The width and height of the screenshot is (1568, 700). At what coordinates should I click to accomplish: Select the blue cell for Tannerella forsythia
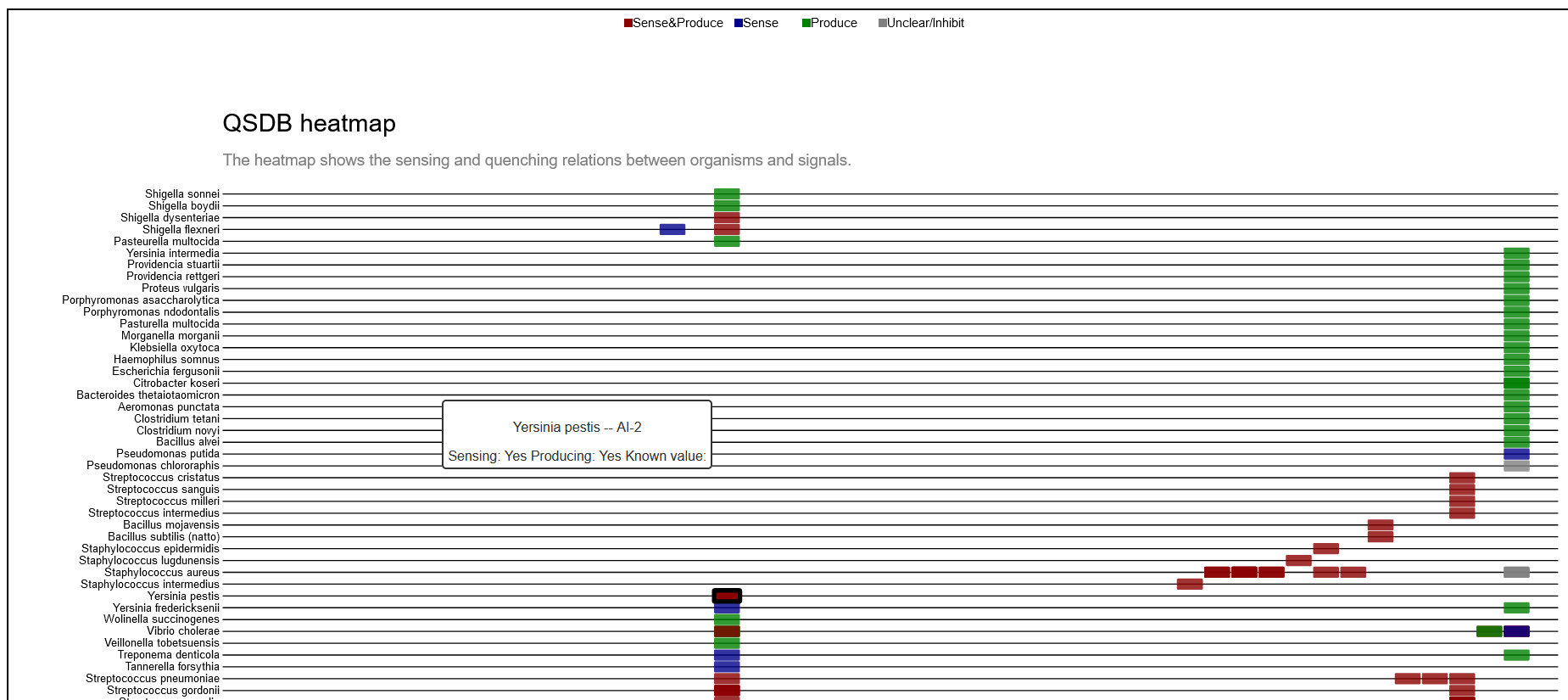[x=727, y=667]
